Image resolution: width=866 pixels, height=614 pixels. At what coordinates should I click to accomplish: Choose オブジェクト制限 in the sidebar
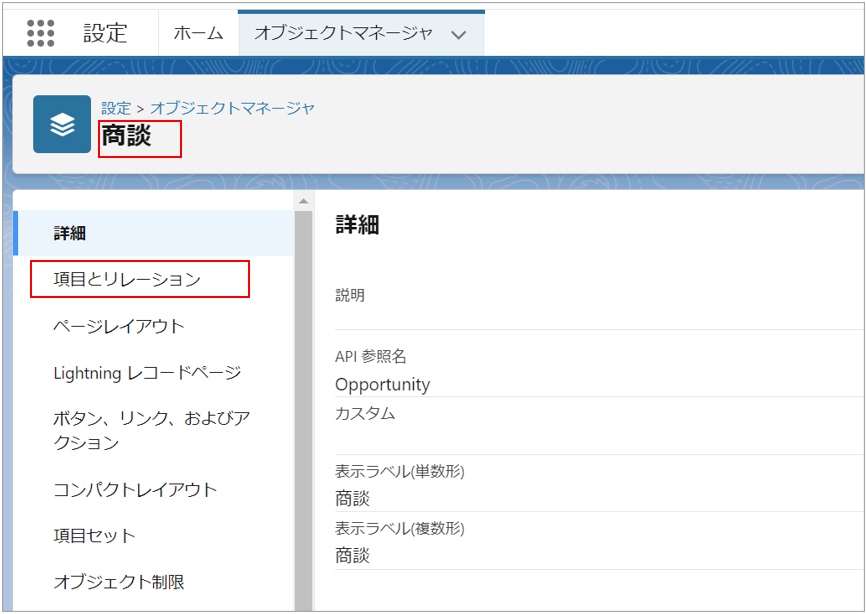(x=119, y=582)
